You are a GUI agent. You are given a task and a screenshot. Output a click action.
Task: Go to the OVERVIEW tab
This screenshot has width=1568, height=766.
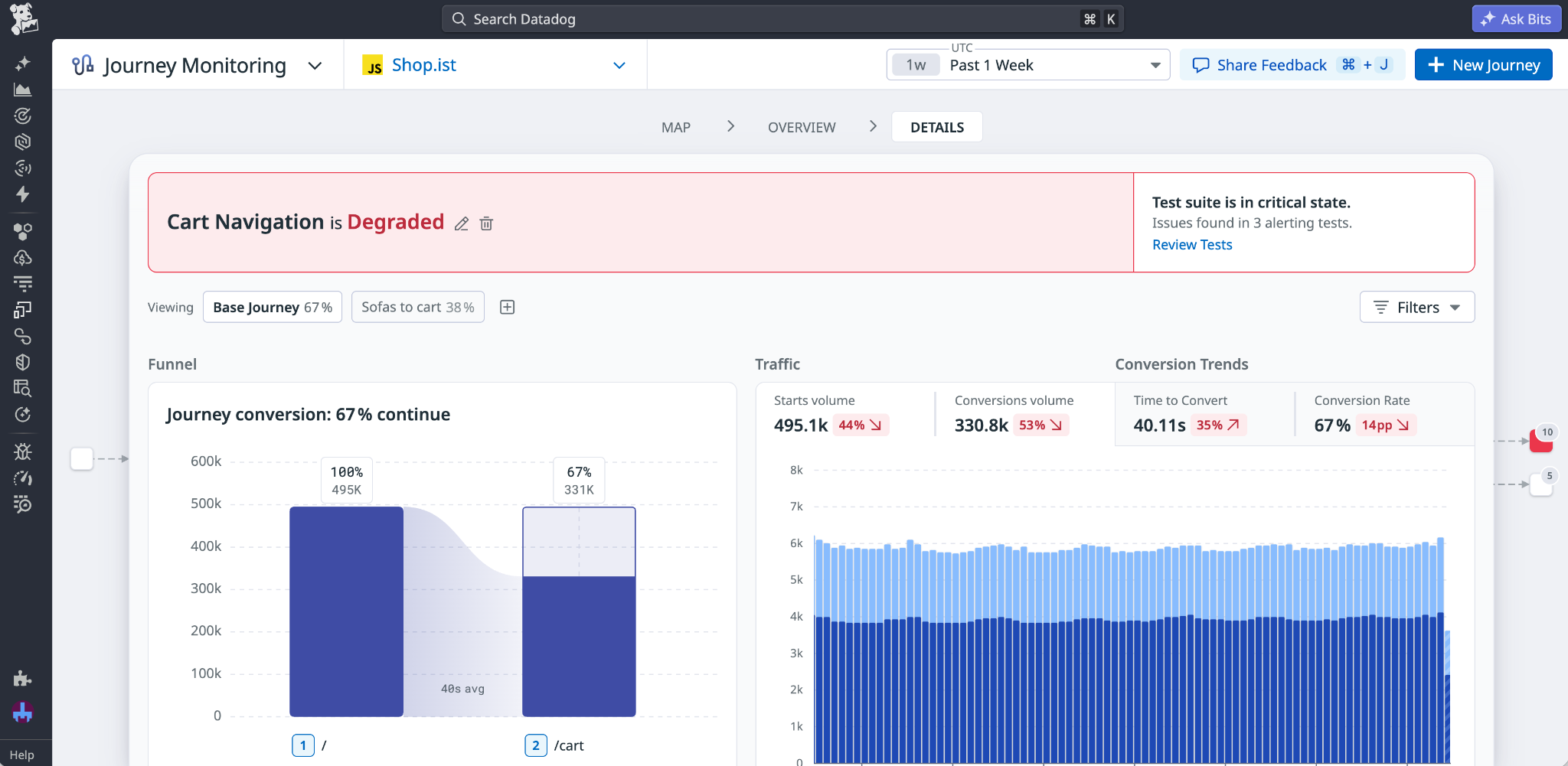point(802,127)
